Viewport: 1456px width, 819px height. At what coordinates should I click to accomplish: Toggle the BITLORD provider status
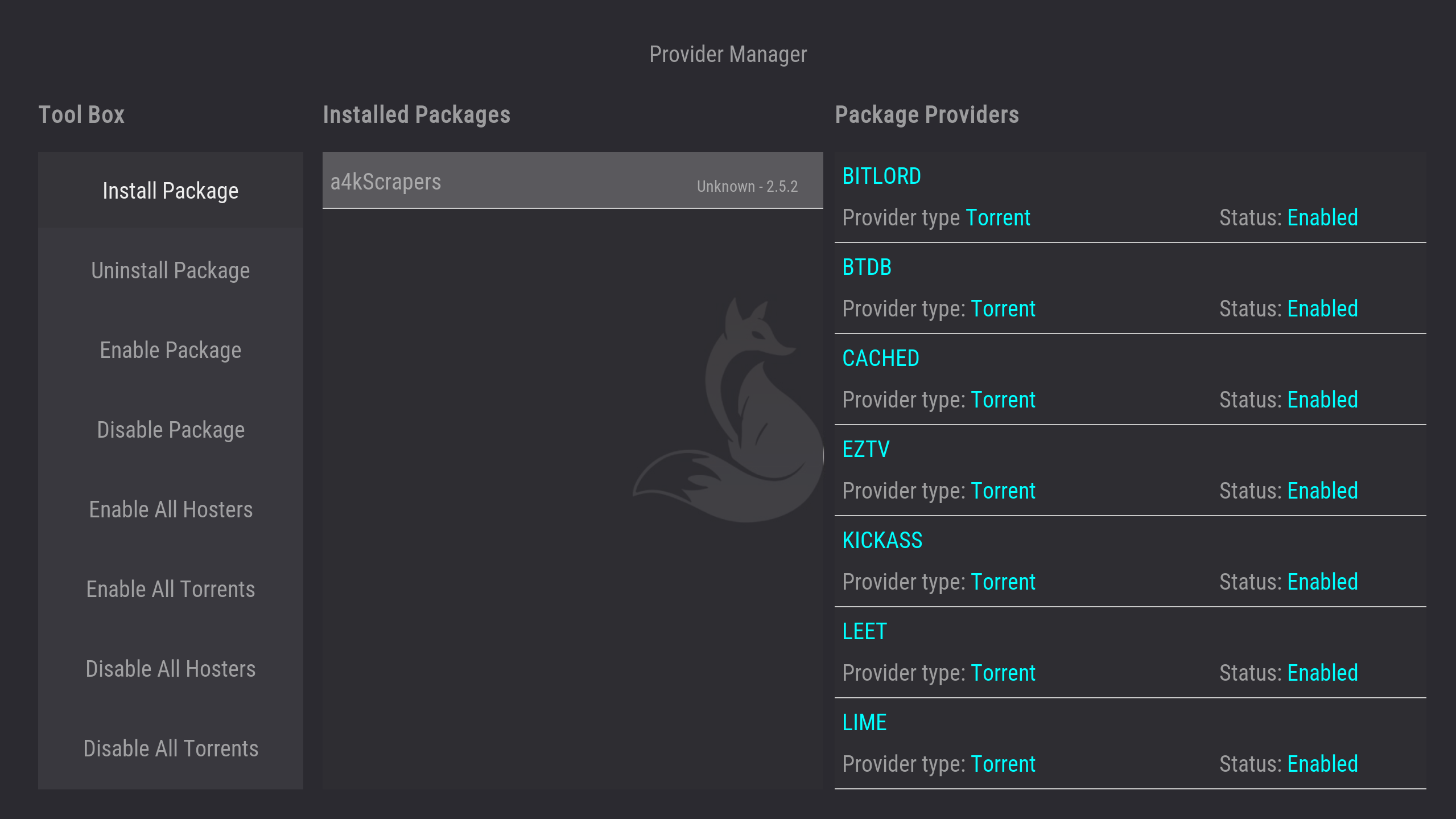tap(1129, 197)
